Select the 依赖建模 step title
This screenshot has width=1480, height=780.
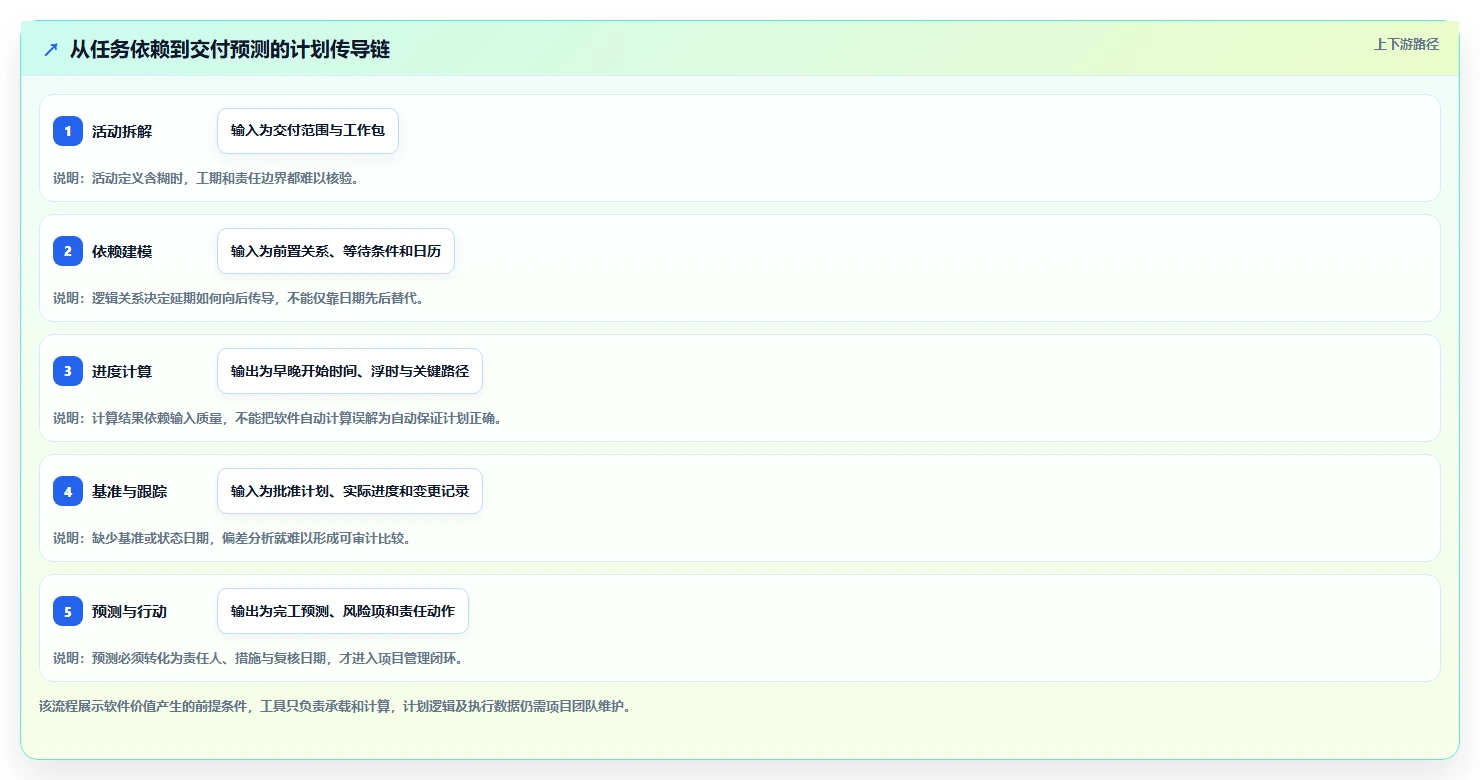pyautogui.click(x=122, y=251)
